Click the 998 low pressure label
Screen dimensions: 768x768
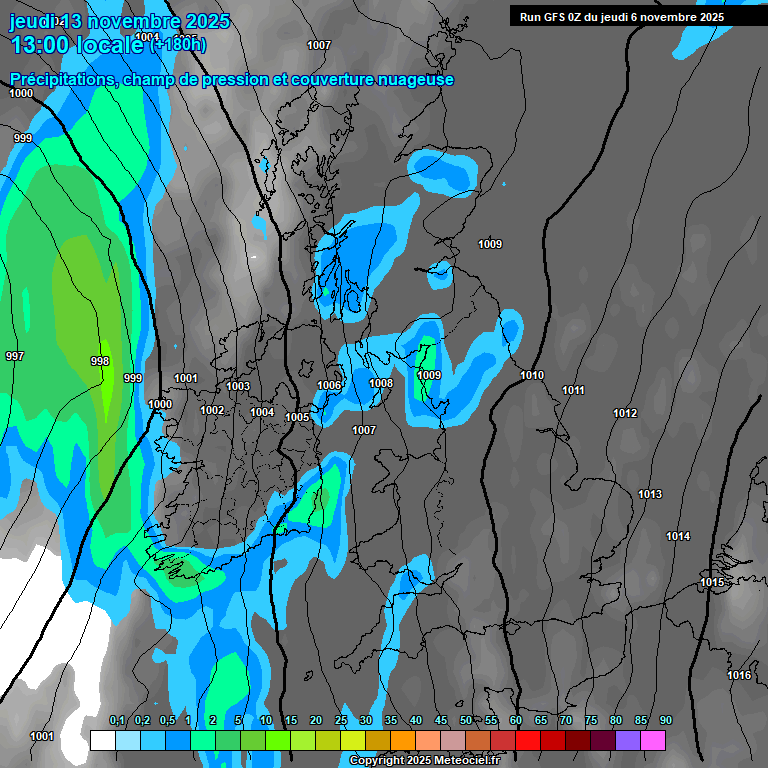pyautogui.click(x=100, y=362)
